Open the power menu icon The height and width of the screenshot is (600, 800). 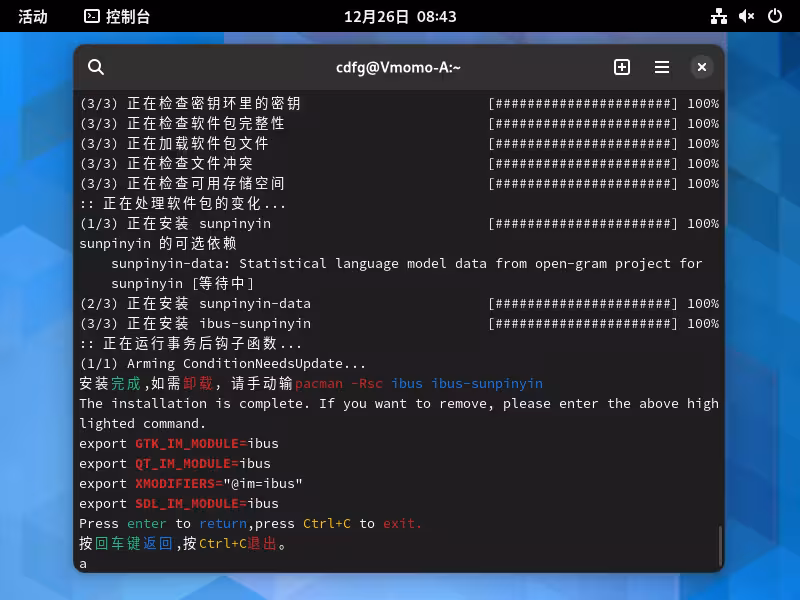[x=774, y=16]
